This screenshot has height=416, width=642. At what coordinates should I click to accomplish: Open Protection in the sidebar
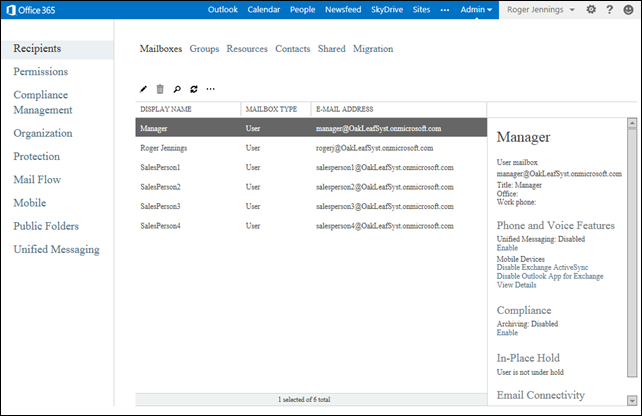coord(36,156)
